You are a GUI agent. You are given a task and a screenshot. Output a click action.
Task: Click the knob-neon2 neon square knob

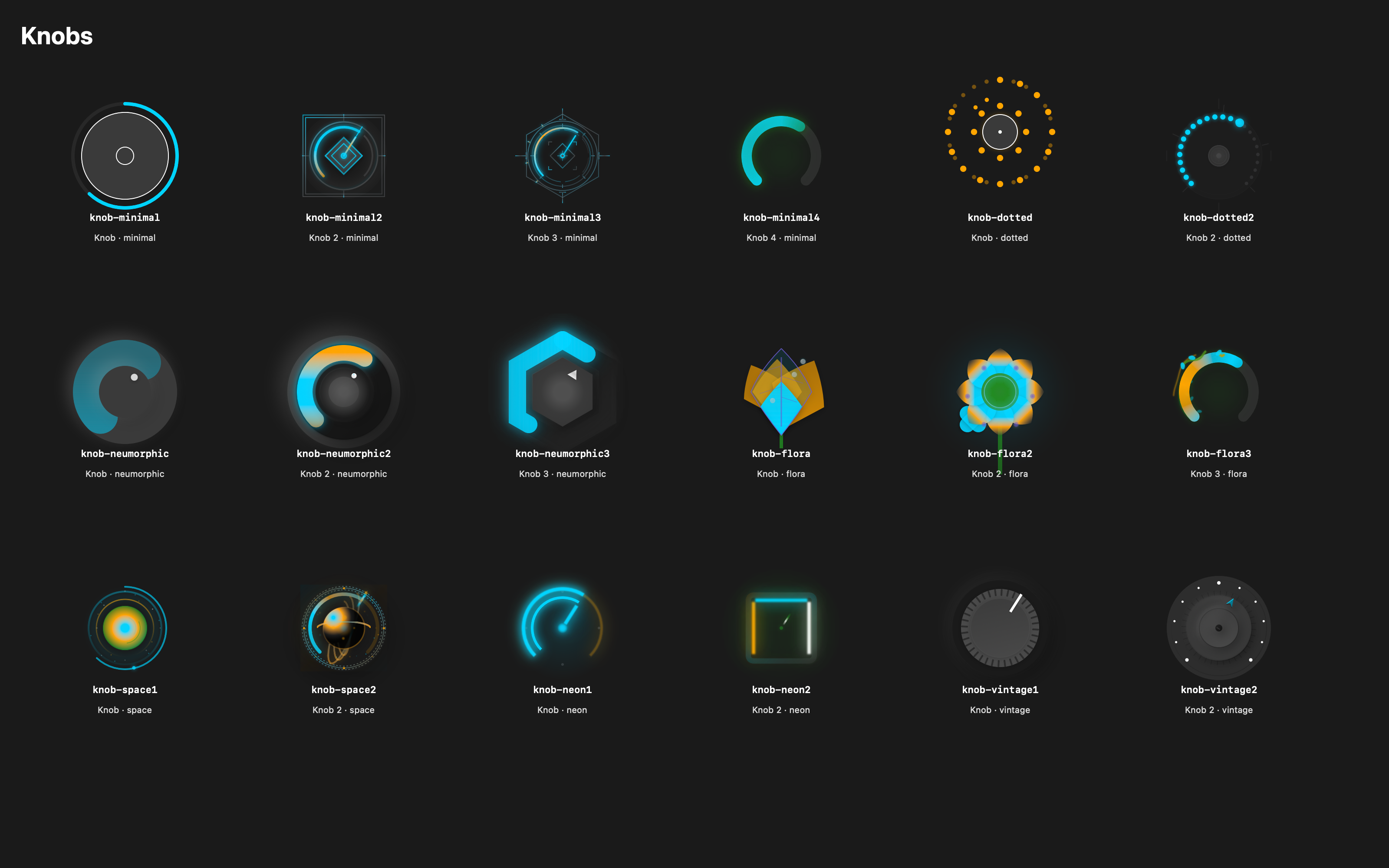pos(781,628)
